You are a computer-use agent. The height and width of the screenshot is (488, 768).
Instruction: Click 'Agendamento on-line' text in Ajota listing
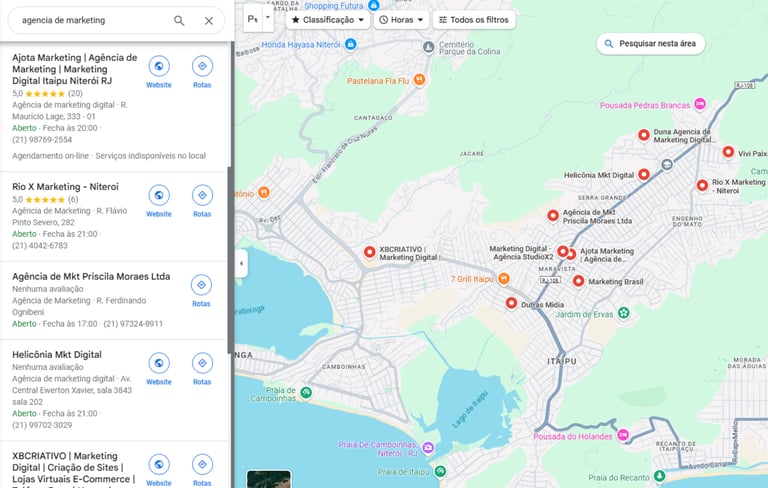[x=50, y=156]
